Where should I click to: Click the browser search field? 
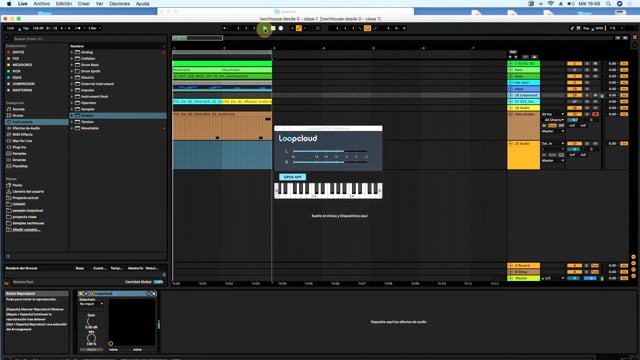coord(88,39)
